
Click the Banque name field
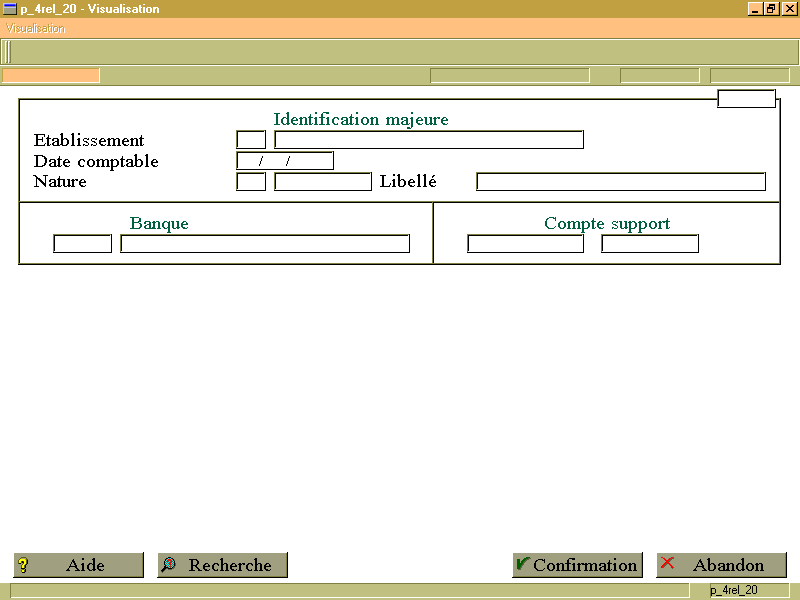265,244
